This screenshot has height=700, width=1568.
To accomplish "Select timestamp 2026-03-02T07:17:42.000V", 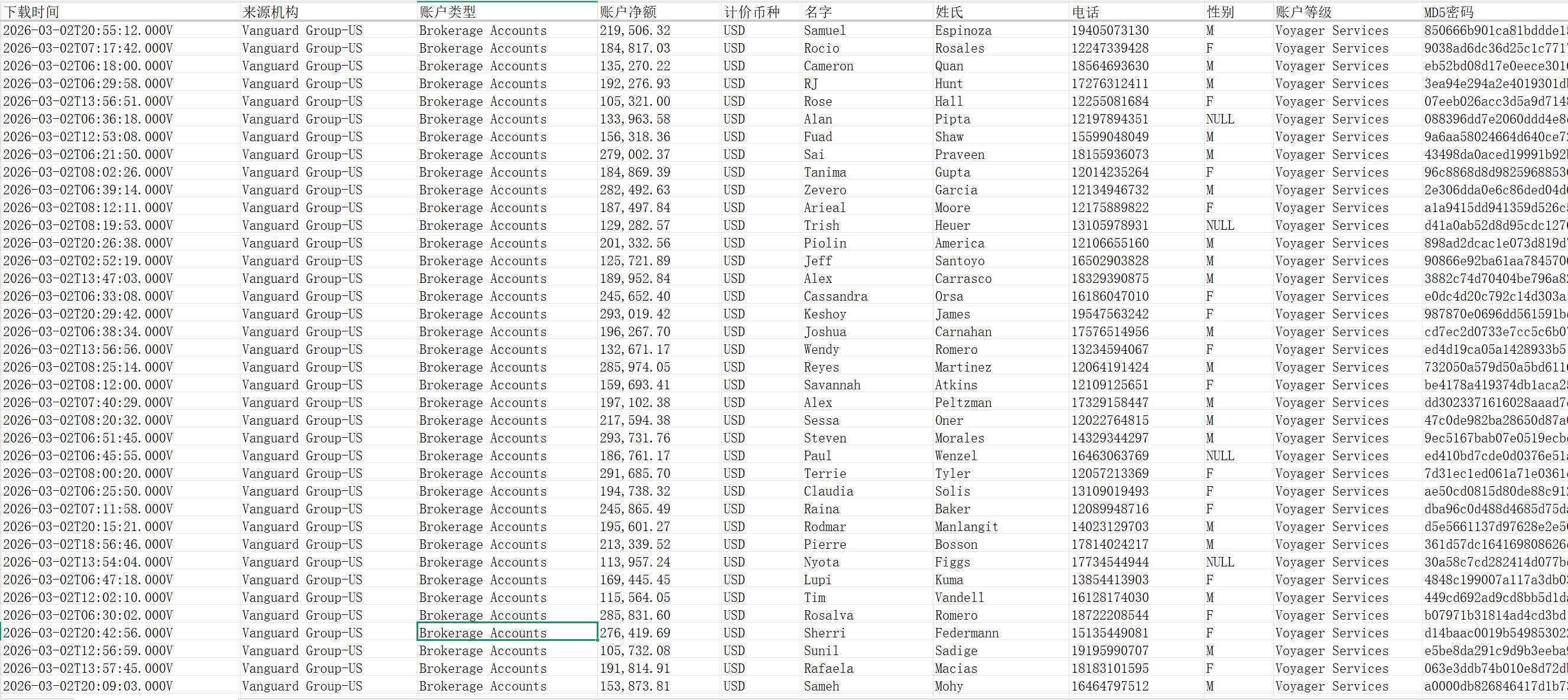I will point(121,48).
